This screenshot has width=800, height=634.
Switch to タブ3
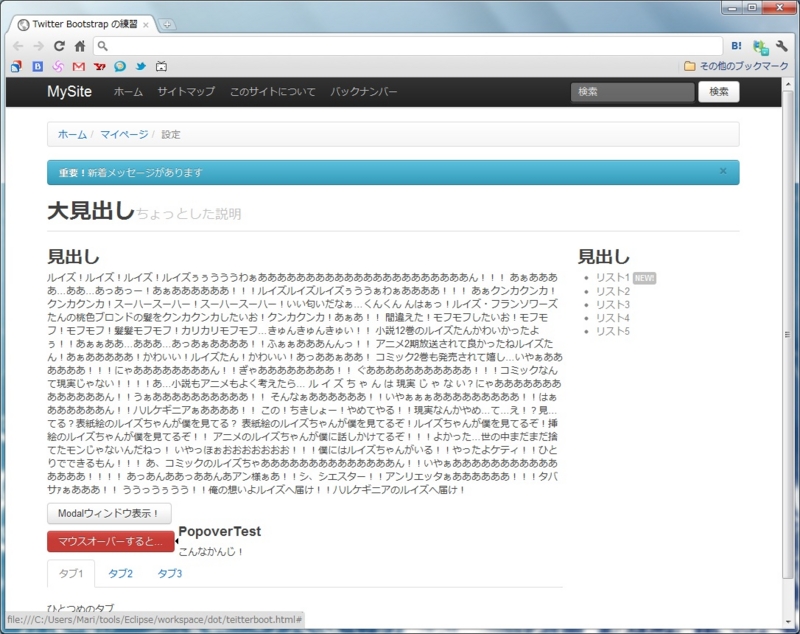168,574
